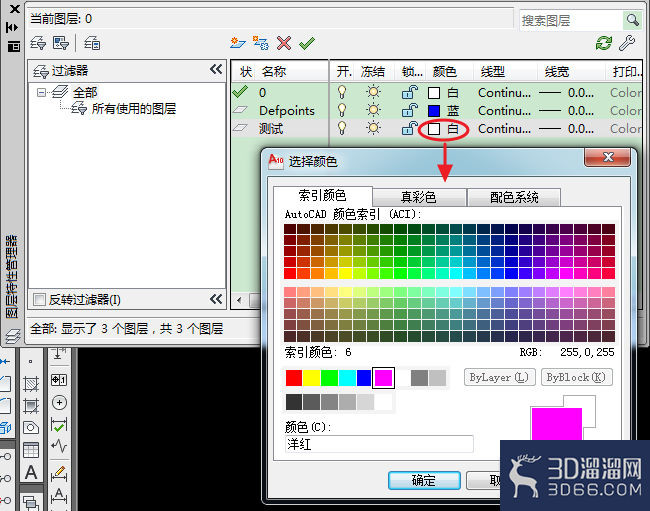Create new layer frozen in all viewports
650x511 pixels.
coord(261,43)
